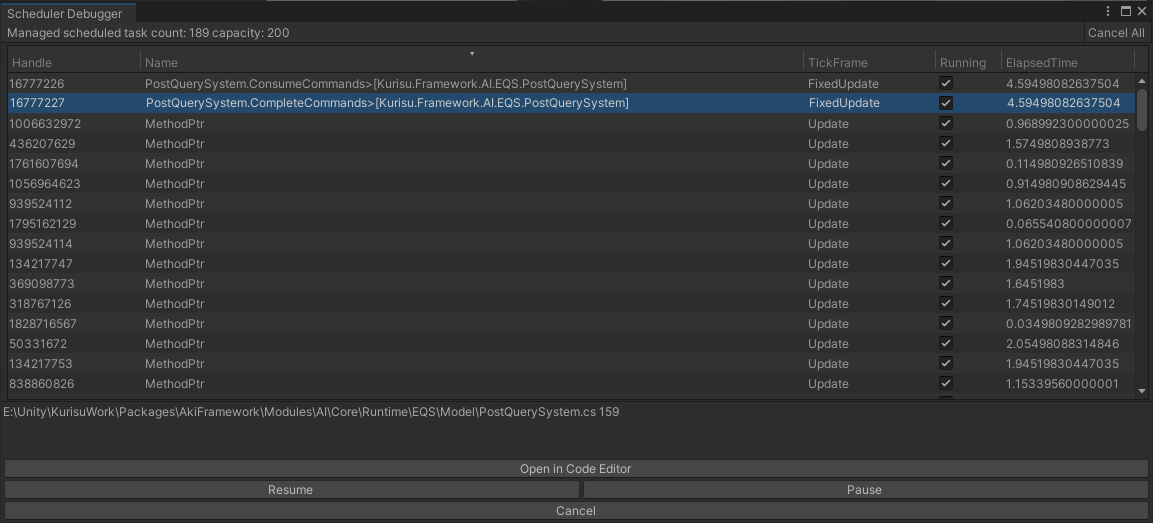Click Open in Code Editor
1153x523 pixels.
[576, 469]
